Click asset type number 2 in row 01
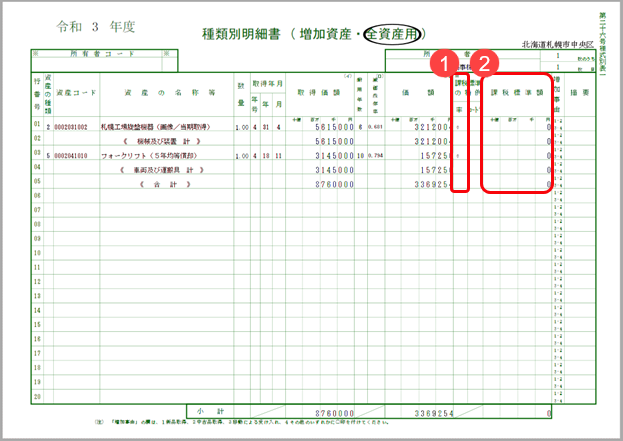This screenshot has width=623, height=441. [48, 127]
